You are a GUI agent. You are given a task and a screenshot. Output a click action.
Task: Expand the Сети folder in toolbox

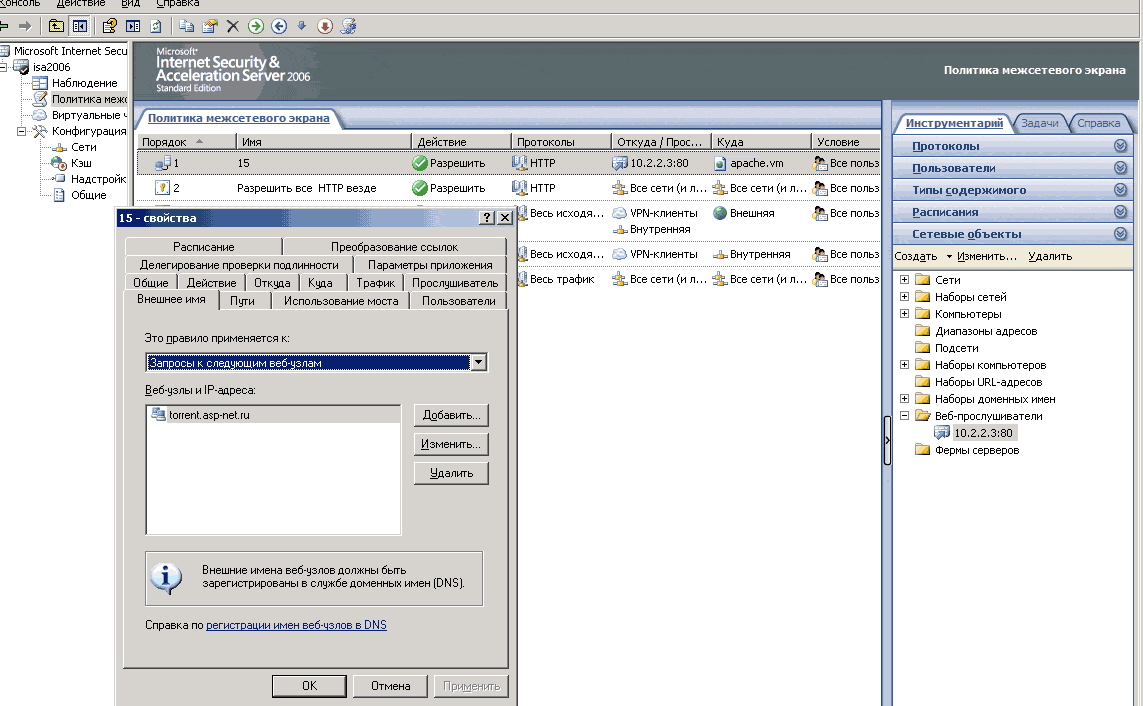click(904, 280)
